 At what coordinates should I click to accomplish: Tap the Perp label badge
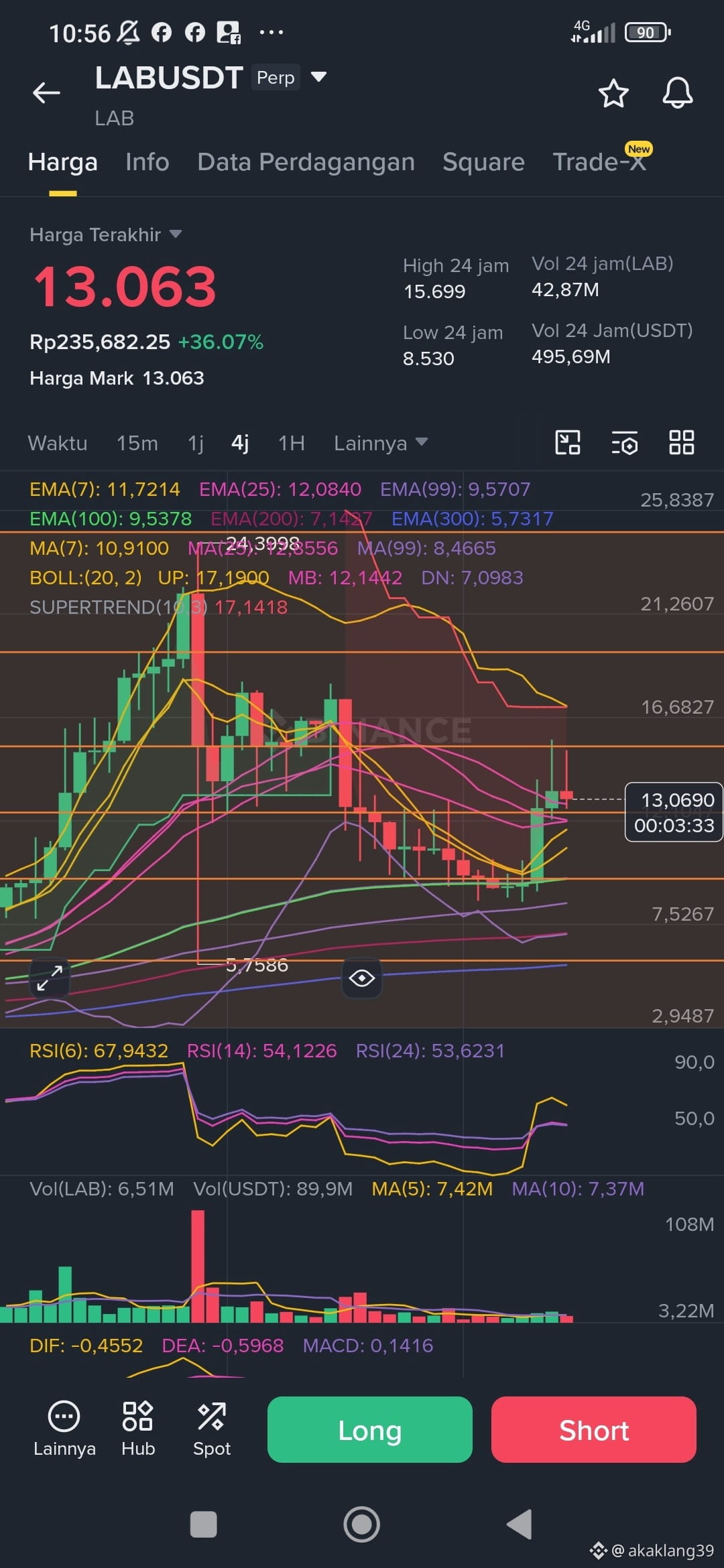click(276, 78)
